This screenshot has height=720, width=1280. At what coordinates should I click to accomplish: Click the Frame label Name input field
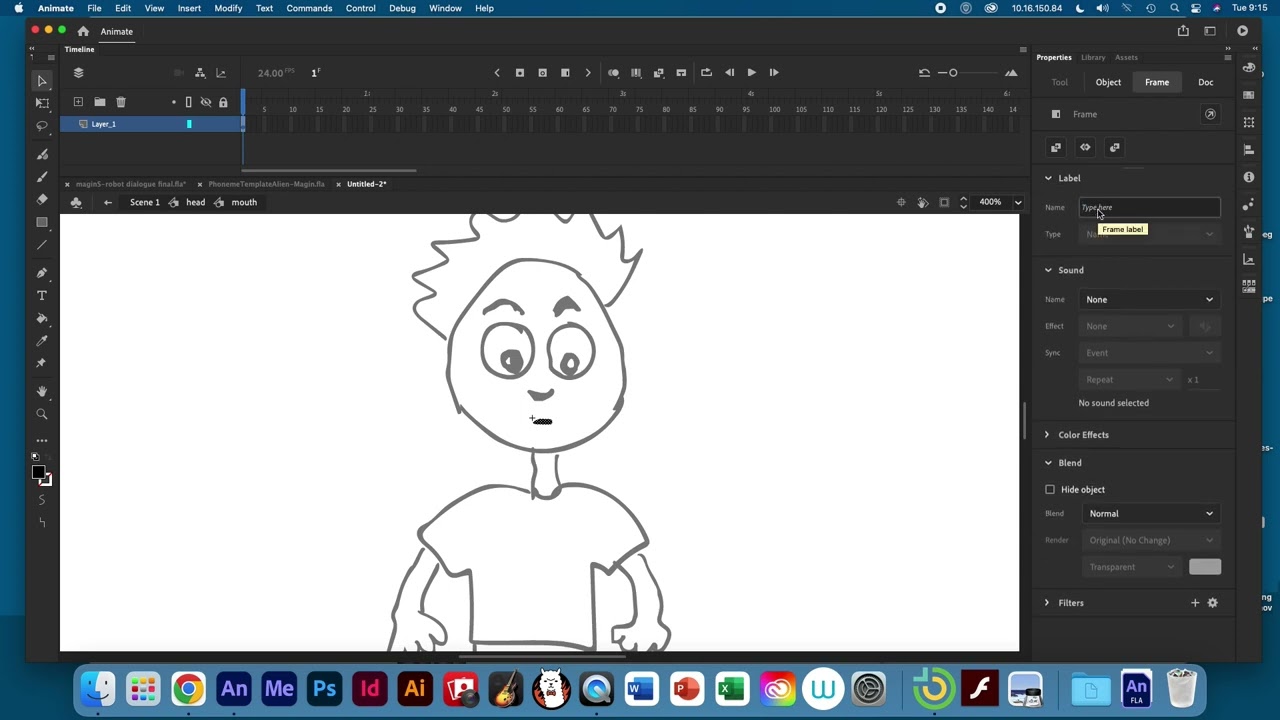1150,207
